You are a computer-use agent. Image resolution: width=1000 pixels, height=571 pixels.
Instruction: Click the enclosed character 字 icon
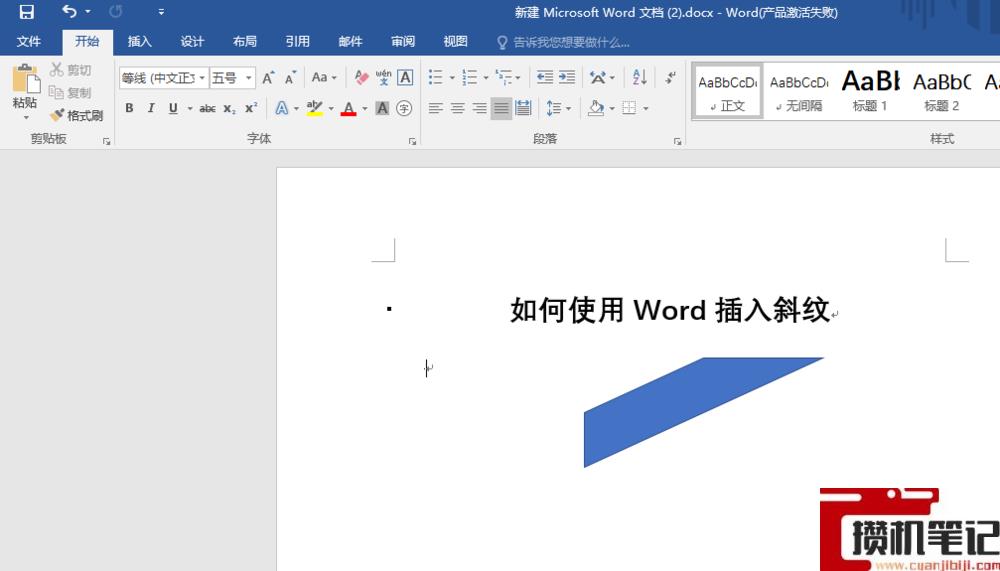404,108
